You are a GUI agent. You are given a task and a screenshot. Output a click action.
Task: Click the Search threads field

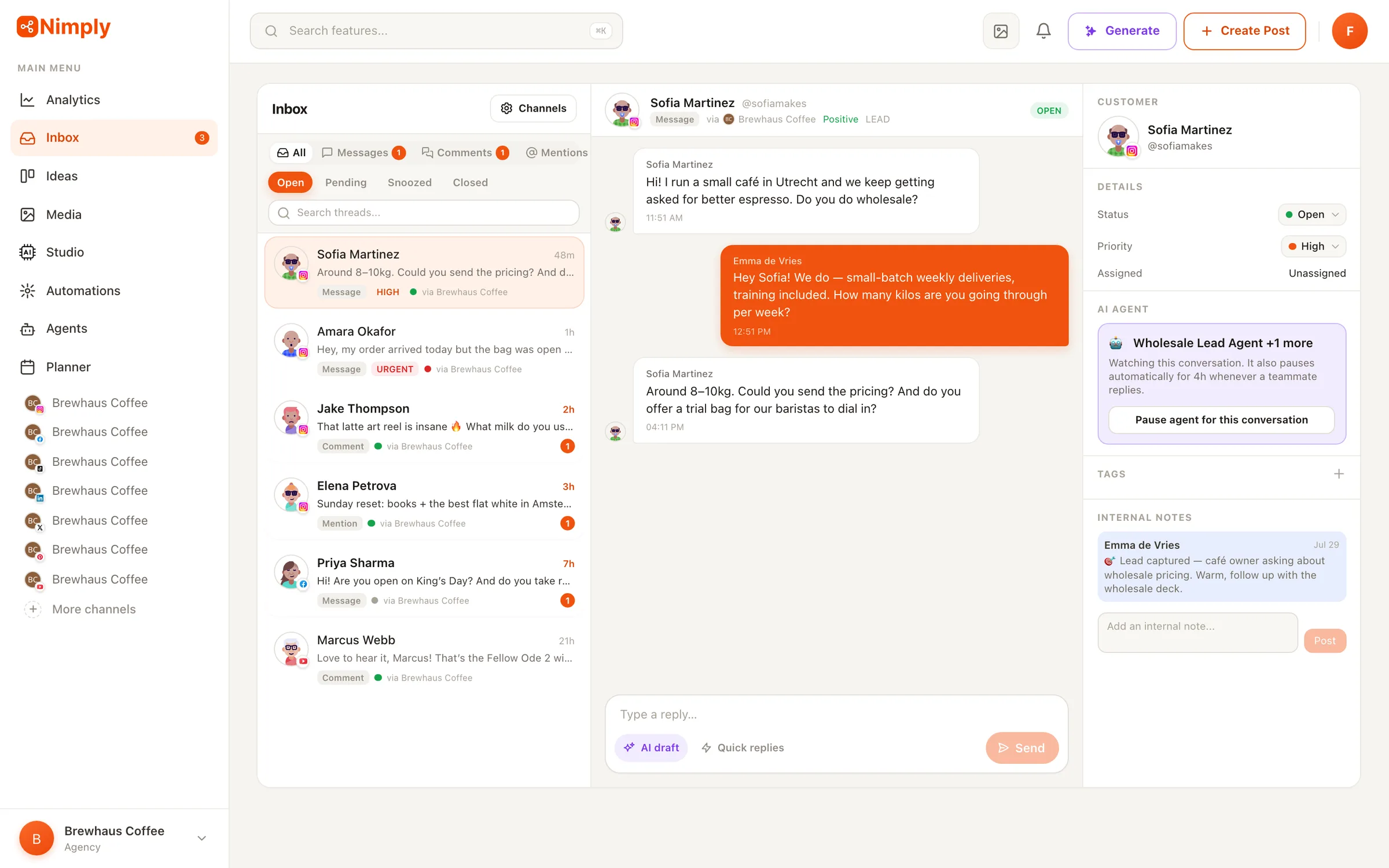(x=424, y=213)
